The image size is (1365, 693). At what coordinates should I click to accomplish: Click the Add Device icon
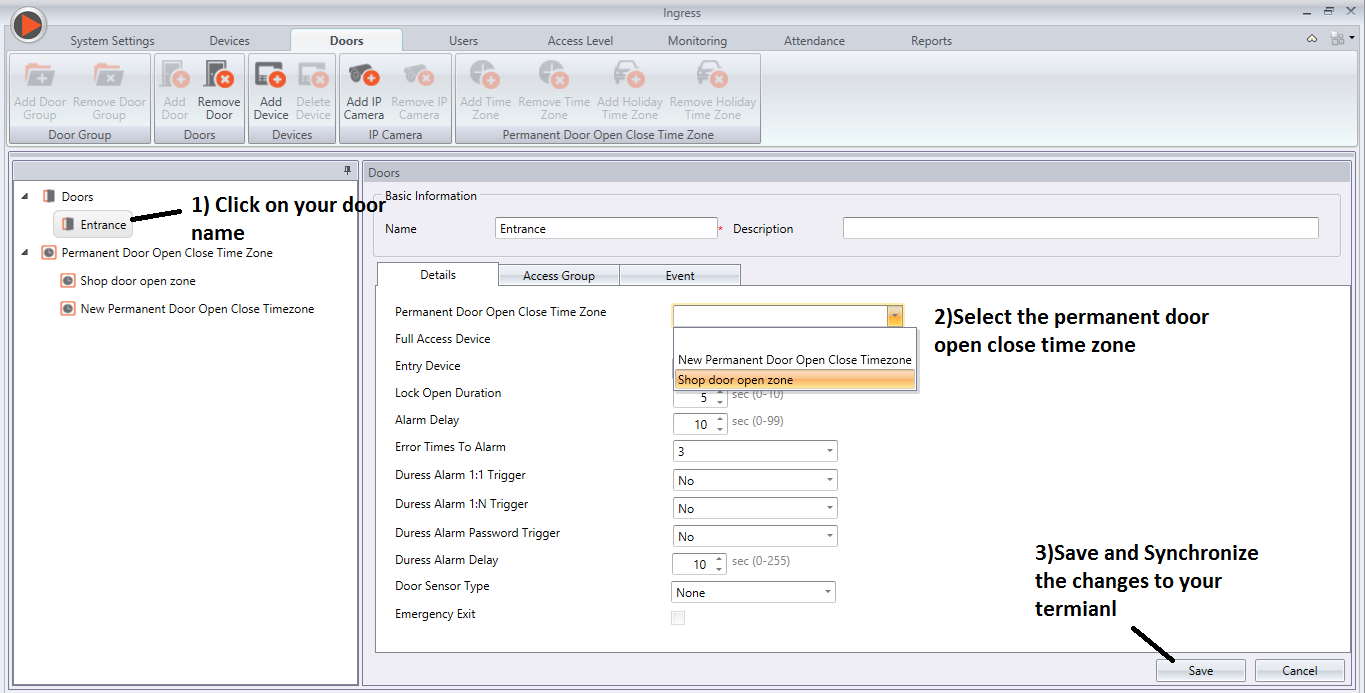[x=270, y=75]
